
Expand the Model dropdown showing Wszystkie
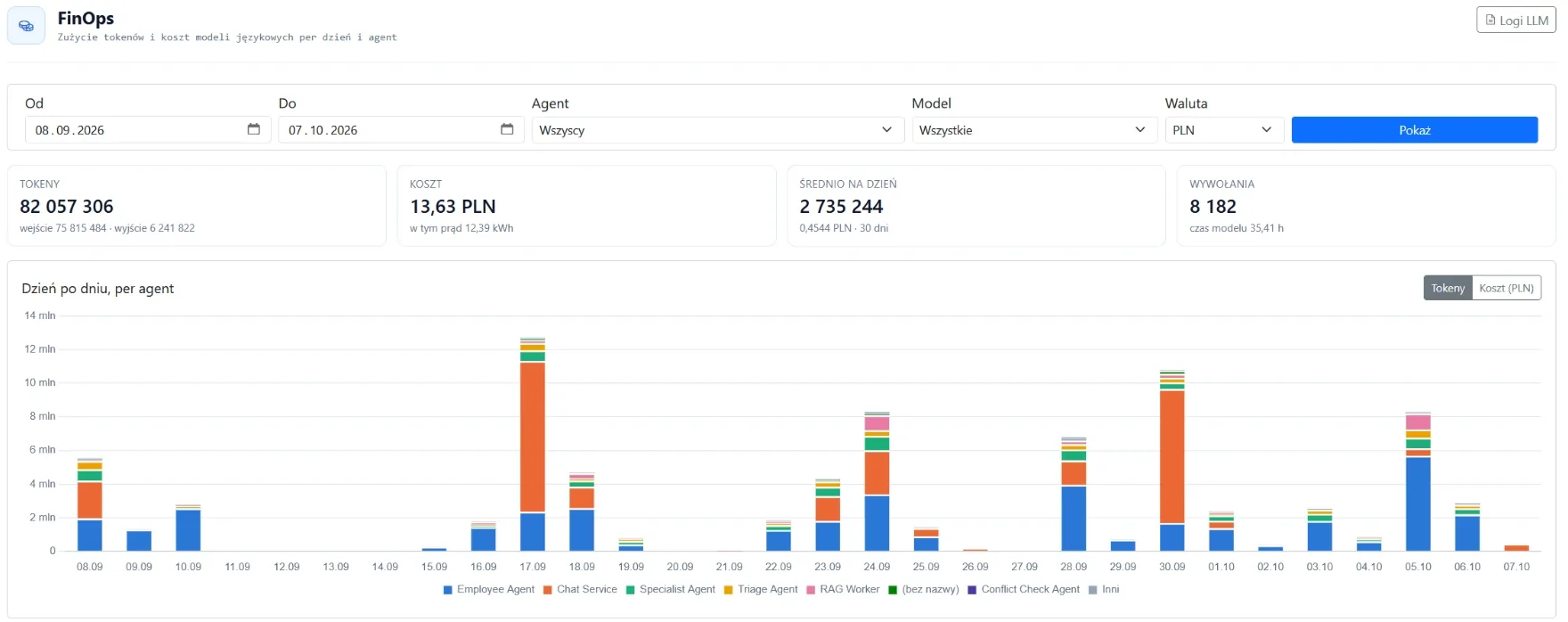[x=1034, y=130]
